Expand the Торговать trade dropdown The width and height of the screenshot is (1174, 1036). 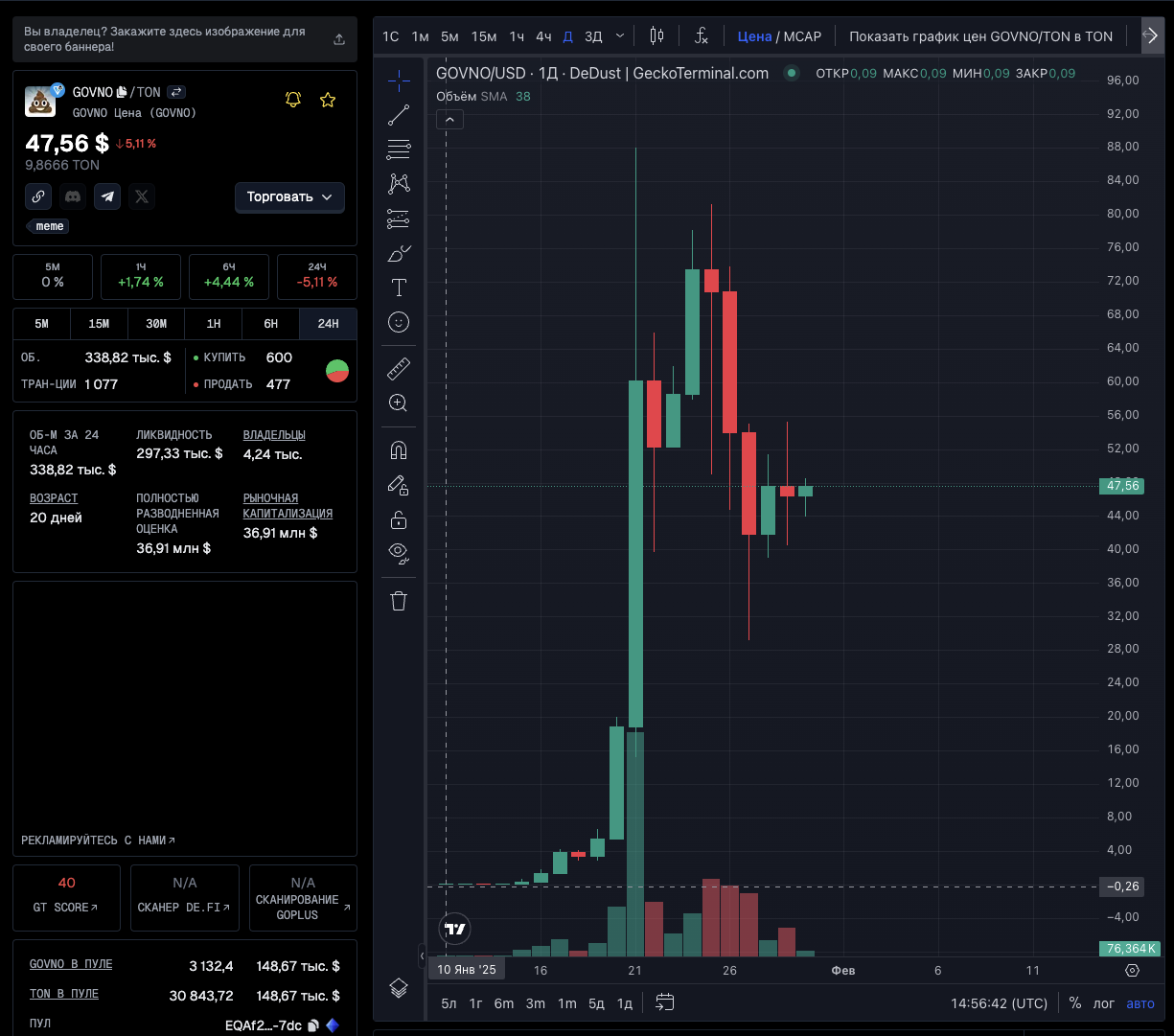[289, 196]
